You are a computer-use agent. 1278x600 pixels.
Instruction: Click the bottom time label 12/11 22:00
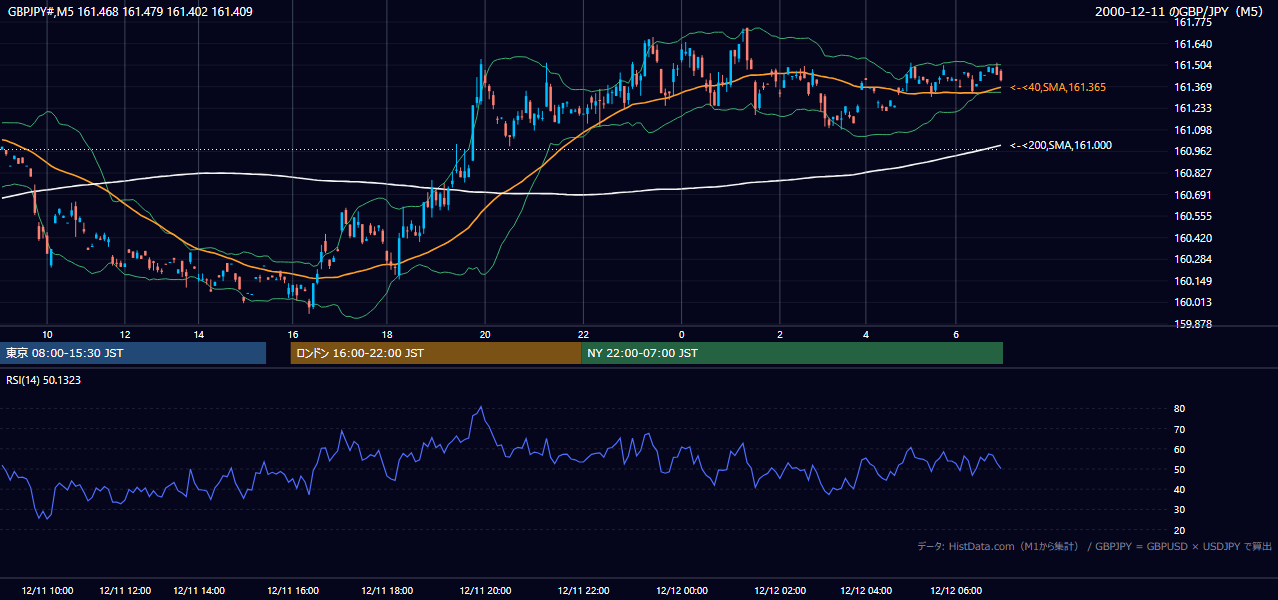point(583,591)
